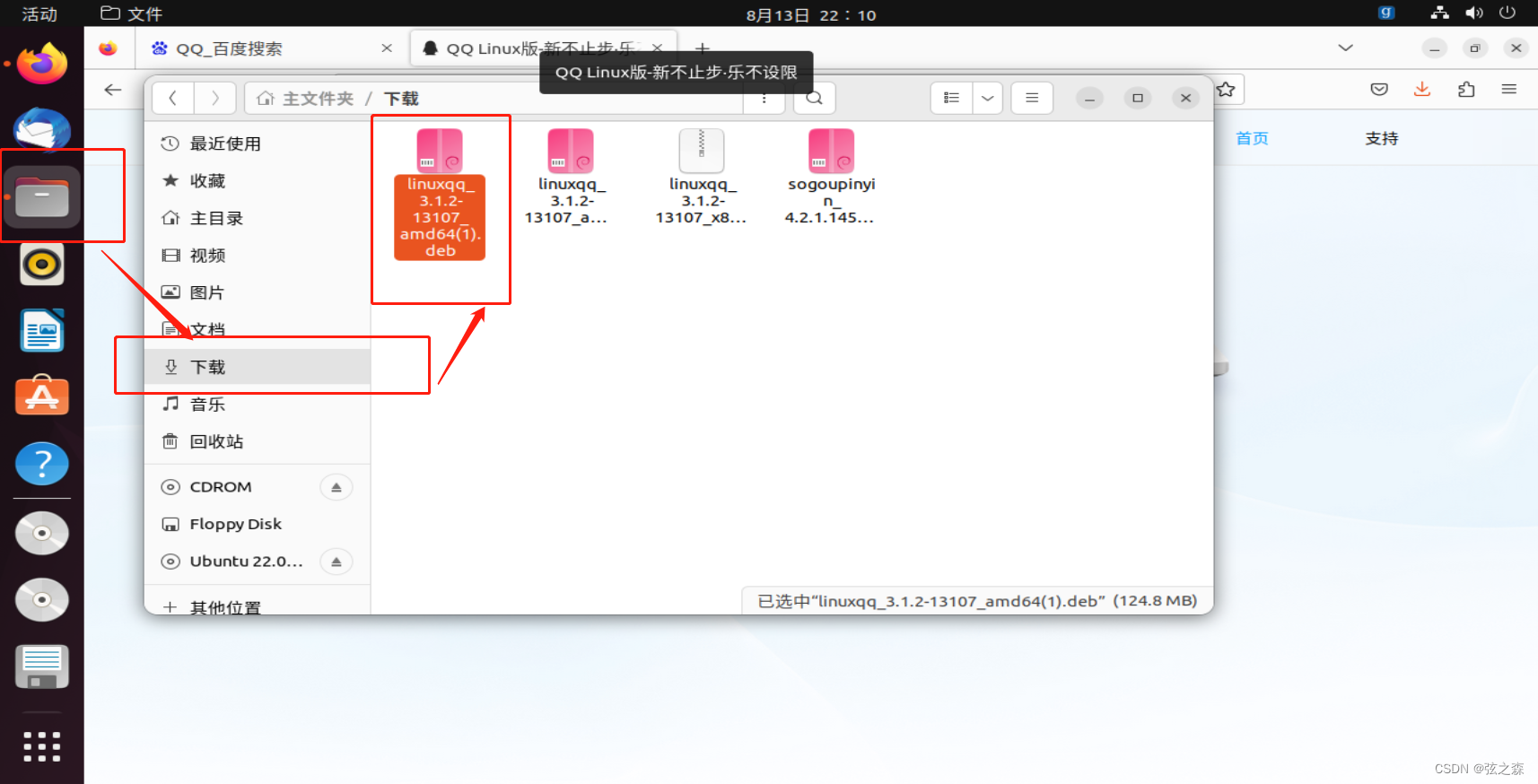Click 下载 in the path bar
This screenshot has height=784, width=1538.
coord(401,99)
